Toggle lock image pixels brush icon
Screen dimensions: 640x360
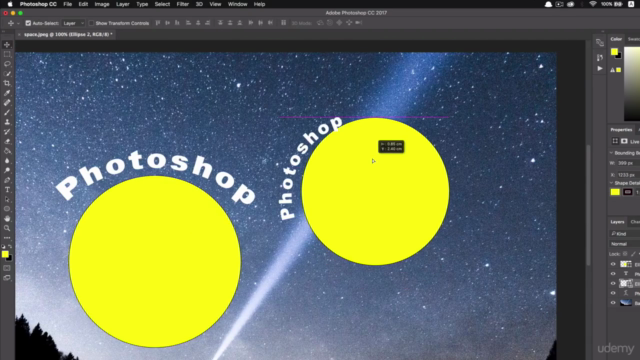[x=633, y=254]
